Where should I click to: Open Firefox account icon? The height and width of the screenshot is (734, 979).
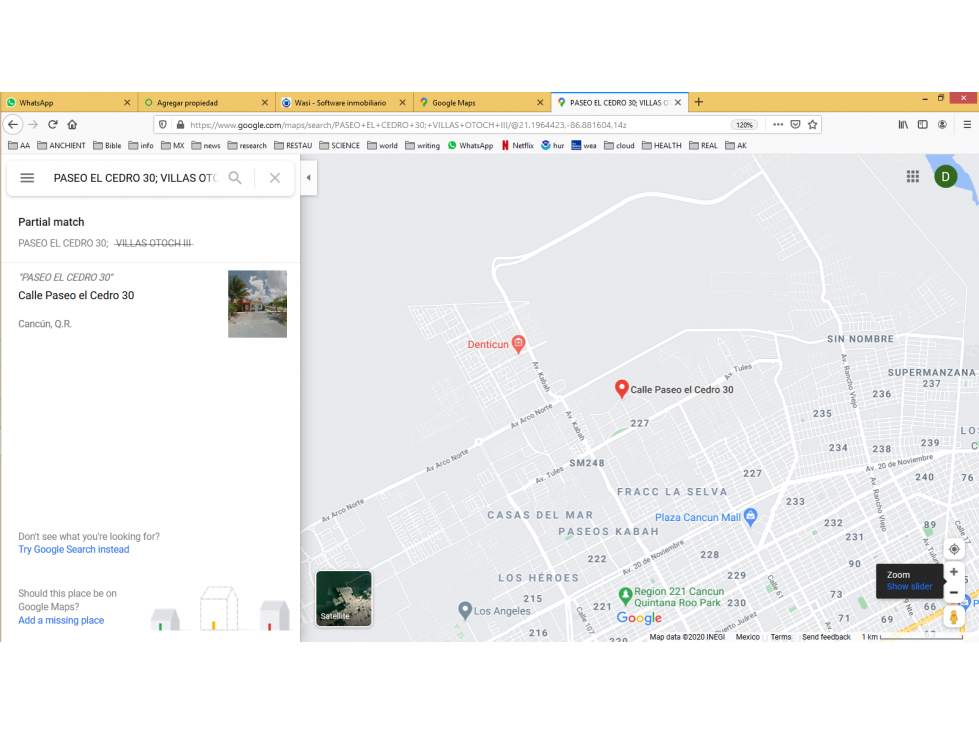coord(942,124)
